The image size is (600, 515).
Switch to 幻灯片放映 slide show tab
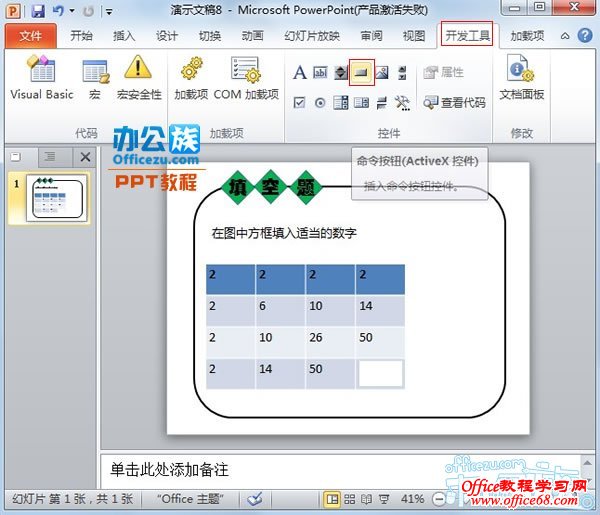312,36
